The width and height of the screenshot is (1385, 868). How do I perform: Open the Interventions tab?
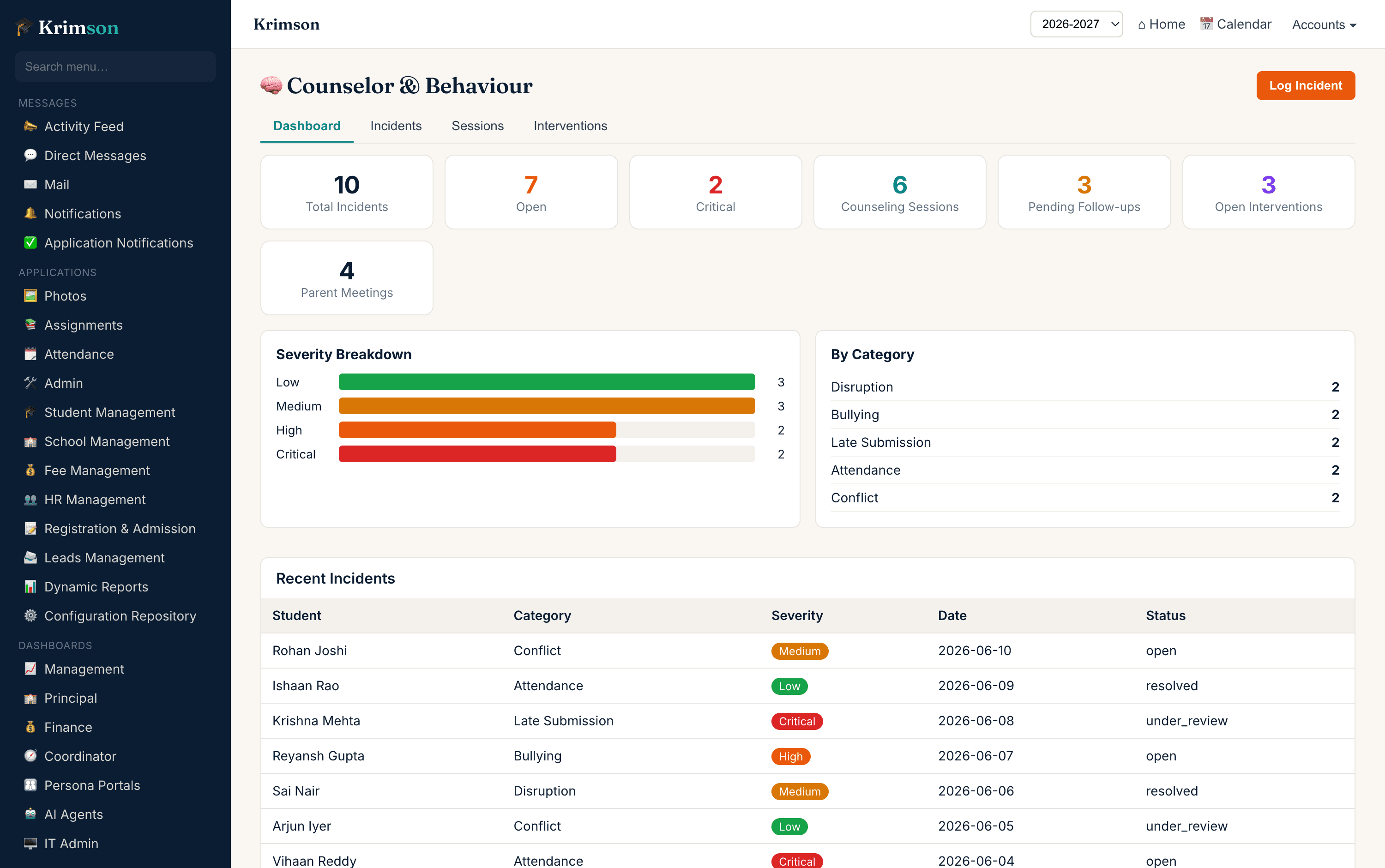(x=570, y=126)
